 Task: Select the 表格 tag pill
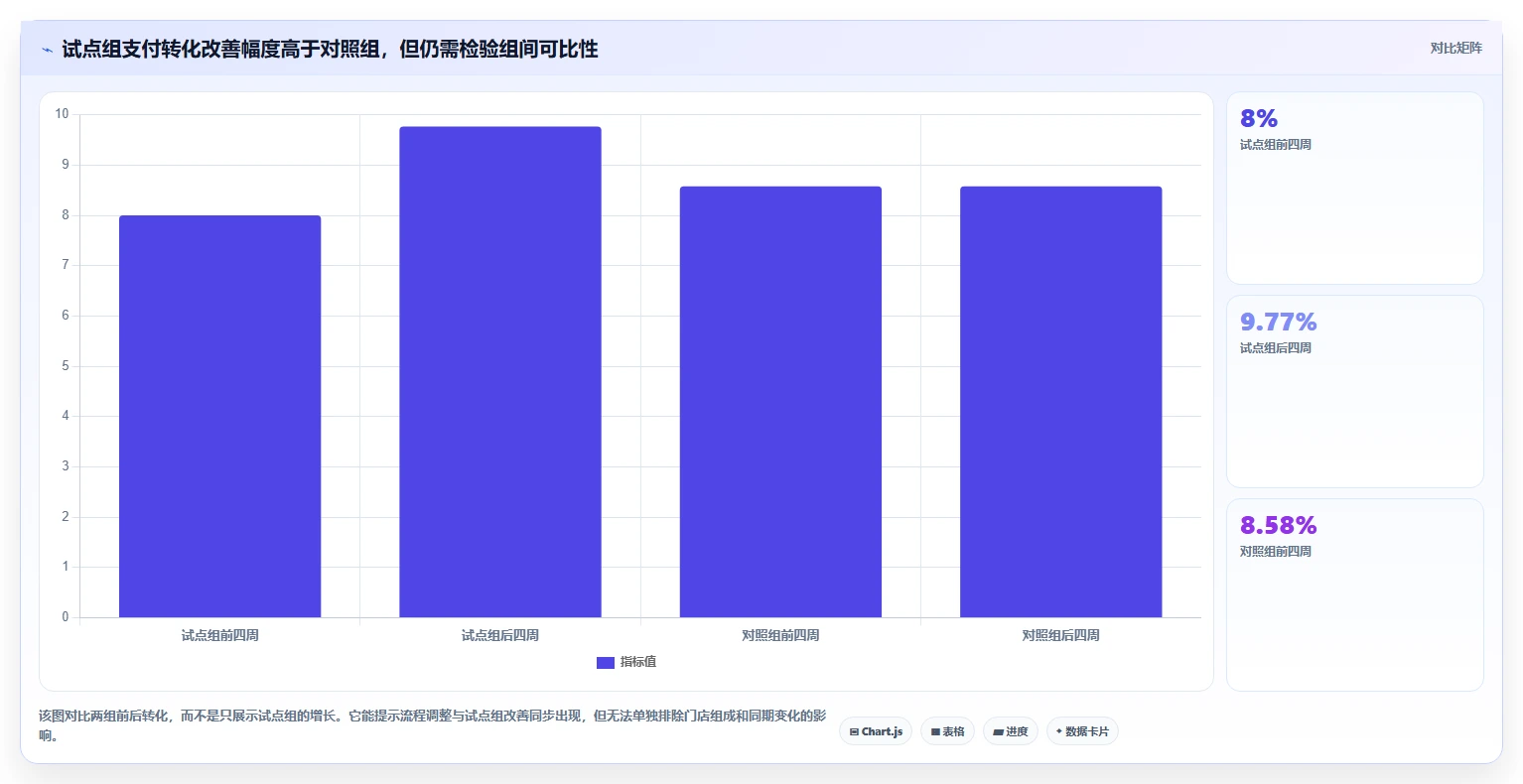pos(947,731)
